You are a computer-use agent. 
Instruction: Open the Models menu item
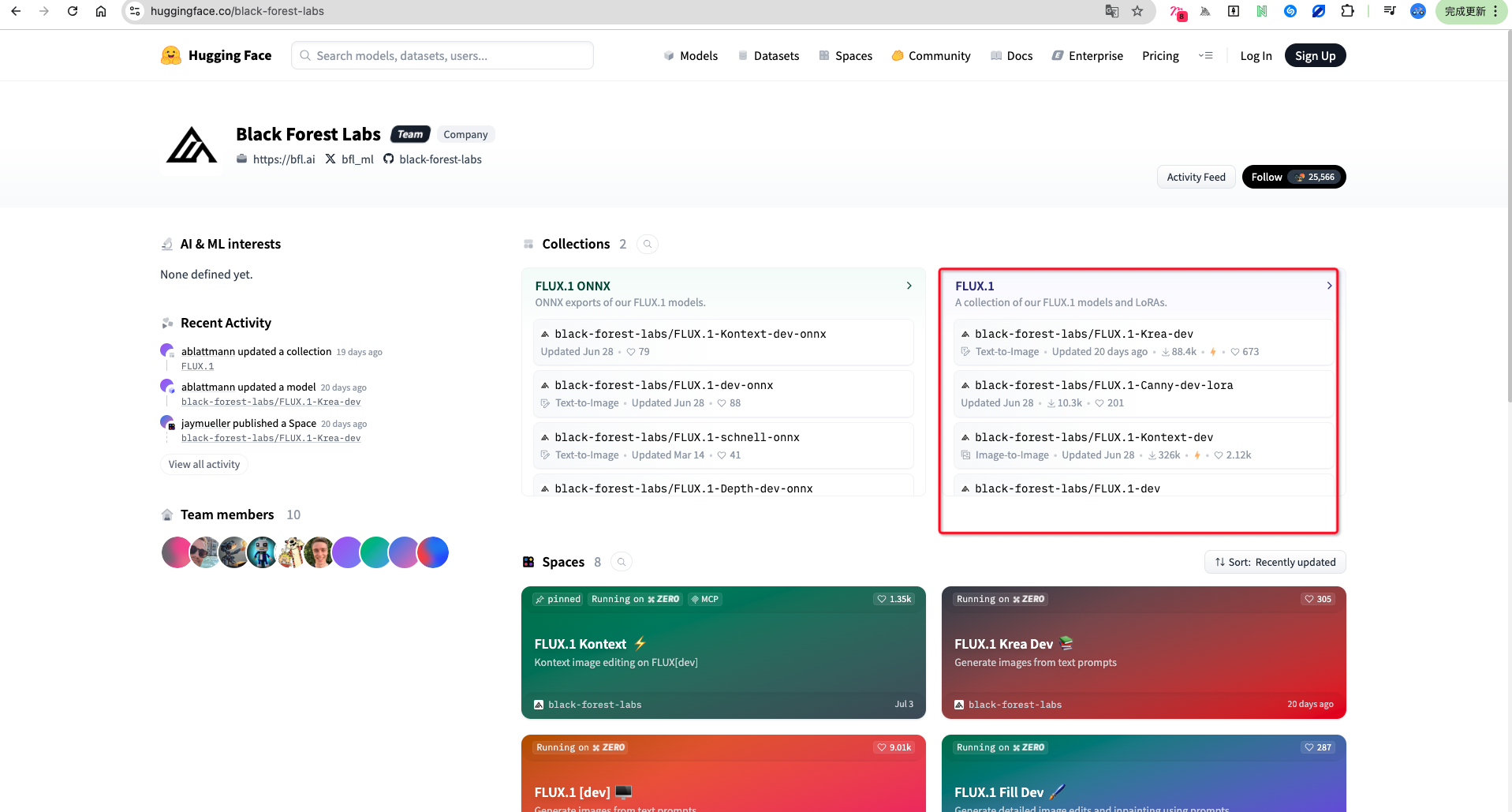point(691,55)
